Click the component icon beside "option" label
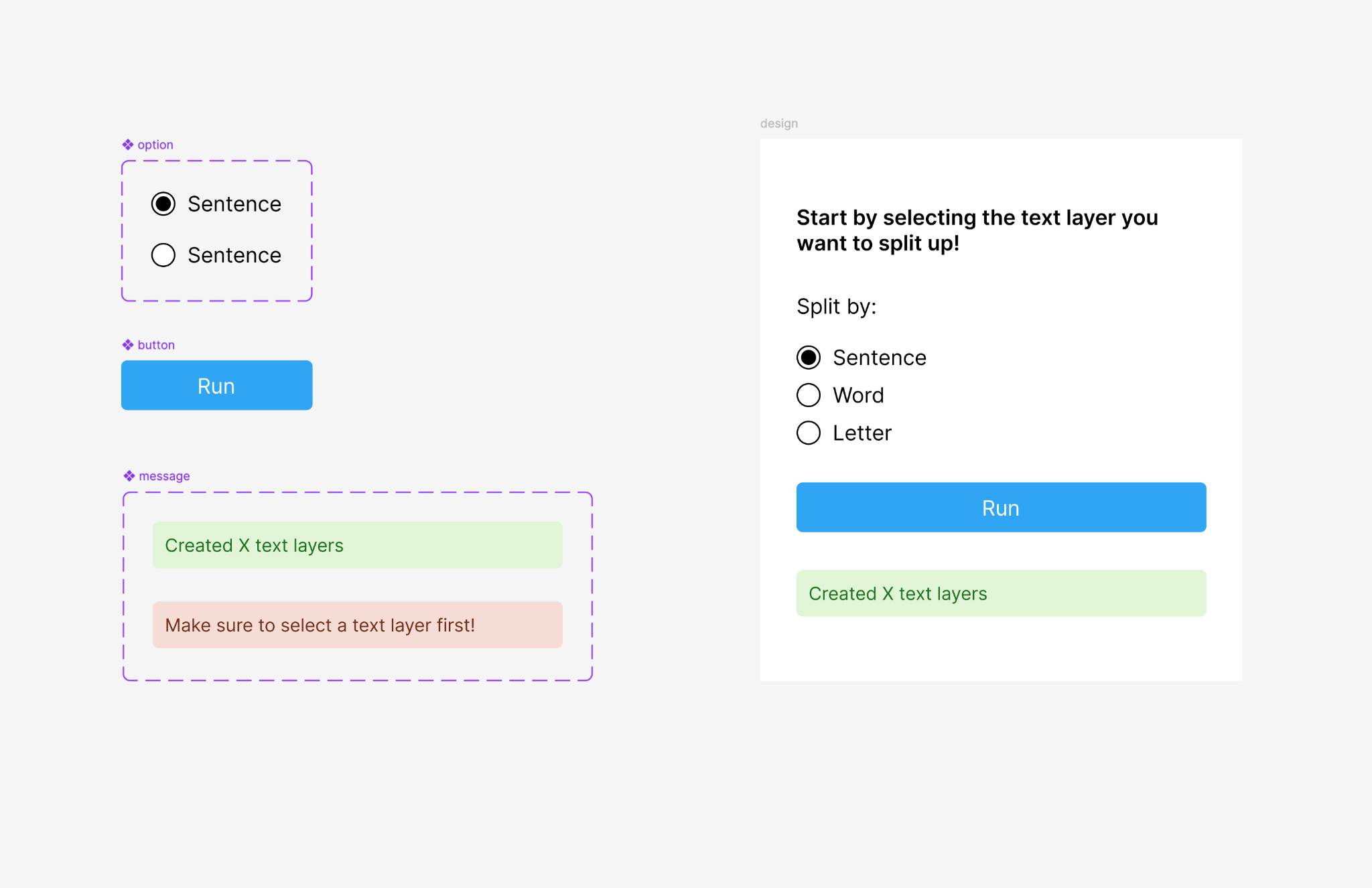Image resolution: width=1372 pixels, height=888 pixels. (128, 145)
